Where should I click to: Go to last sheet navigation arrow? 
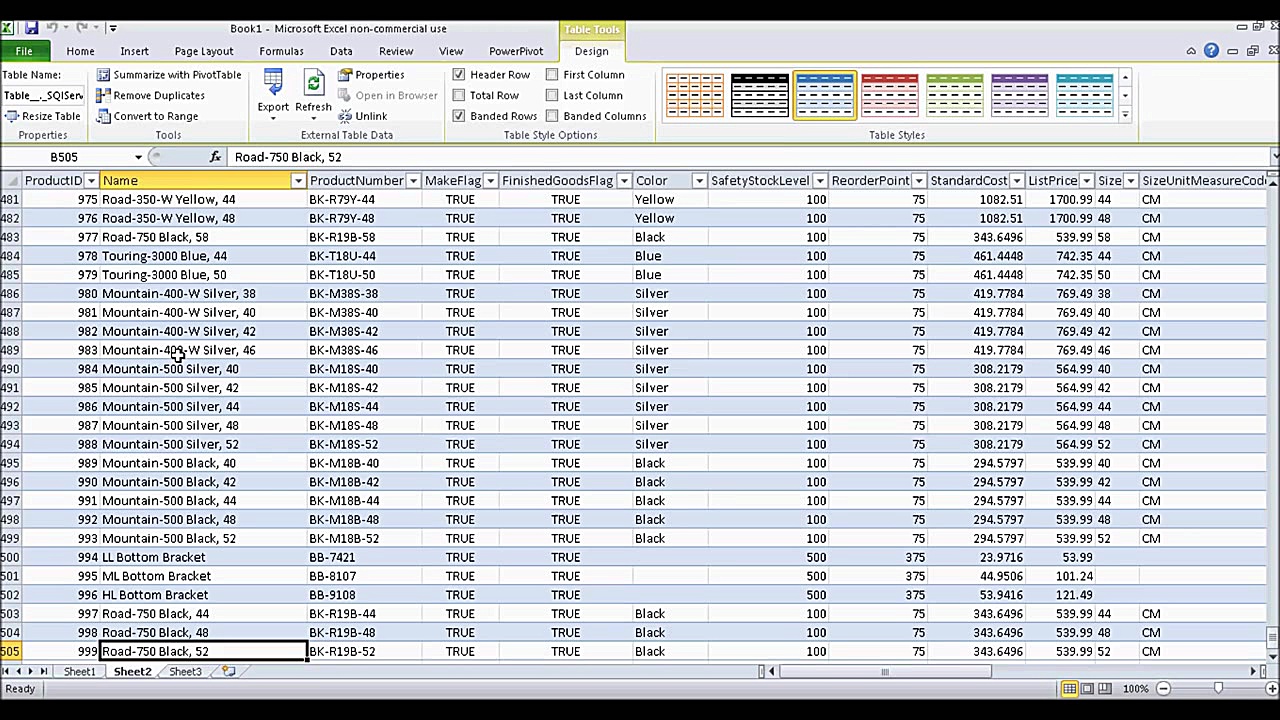tap(43, 672)
